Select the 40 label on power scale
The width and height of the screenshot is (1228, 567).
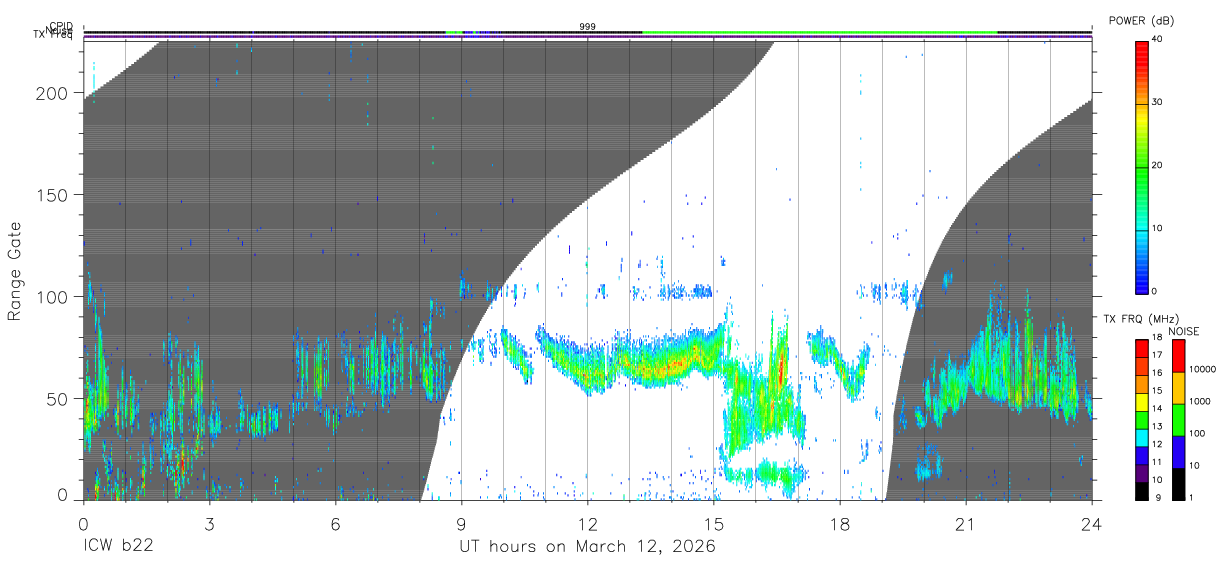1159,40
